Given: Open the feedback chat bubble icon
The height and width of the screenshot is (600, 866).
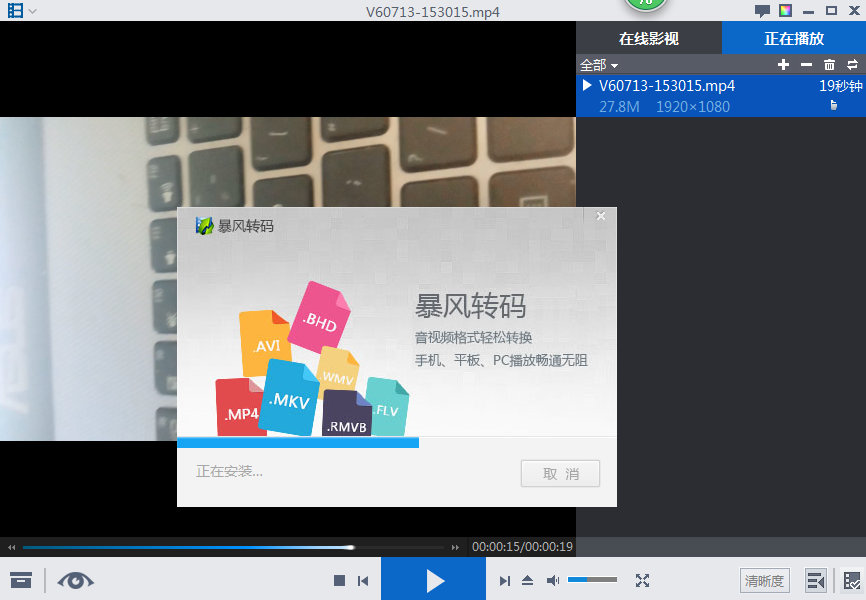Looking at the screenshot, I should pos(762,10).
